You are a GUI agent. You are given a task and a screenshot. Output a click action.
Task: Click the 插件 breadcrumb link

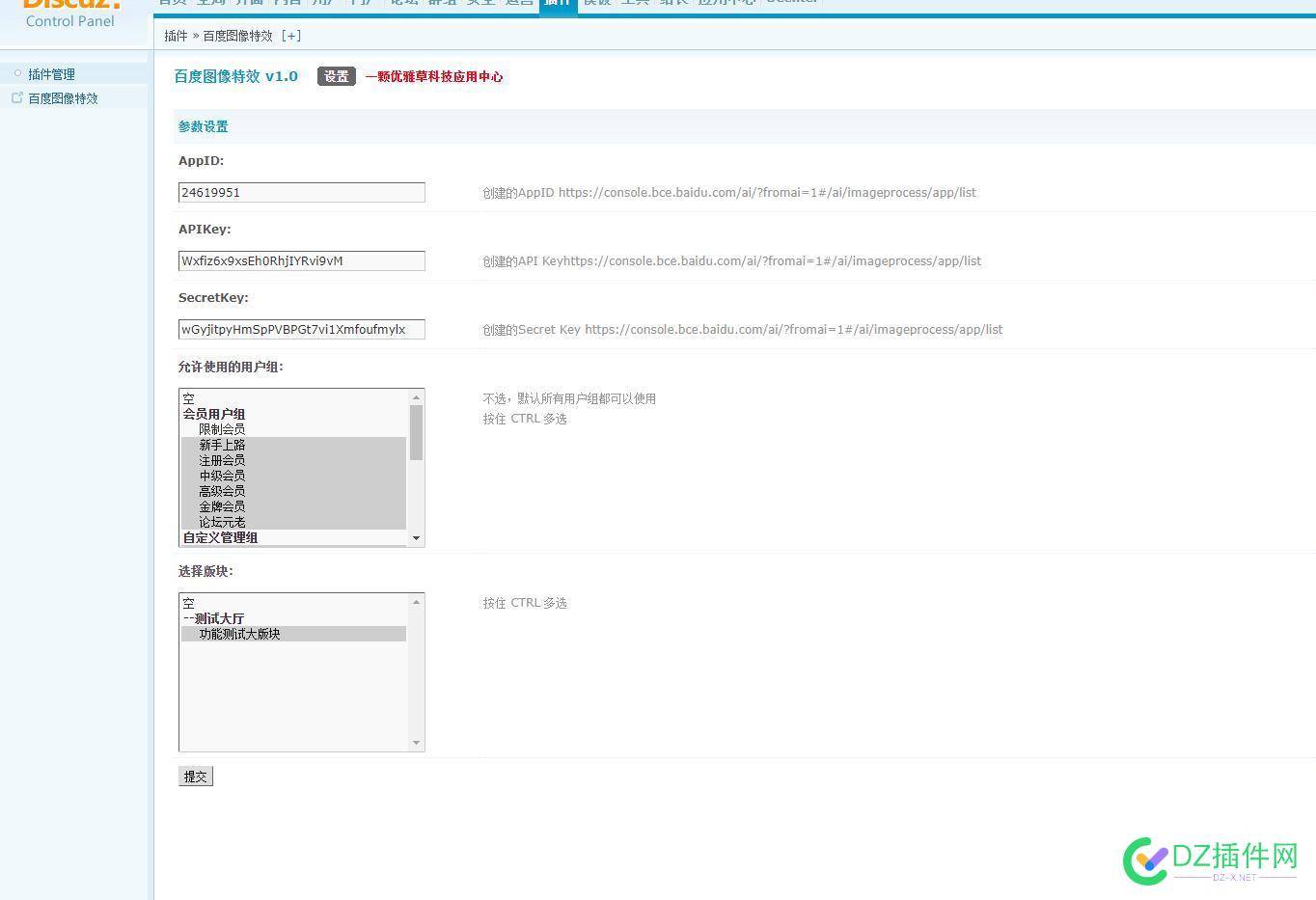(x=176, y=36)
